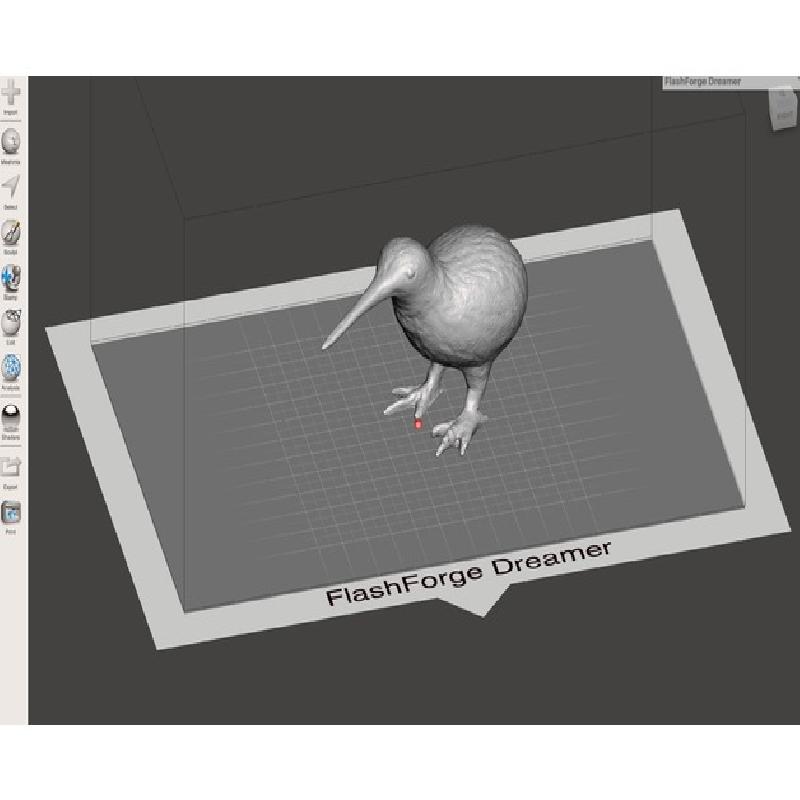Open the Stamp tool
Viewport: 800px width, 800px height.
[x=11, y=282]
